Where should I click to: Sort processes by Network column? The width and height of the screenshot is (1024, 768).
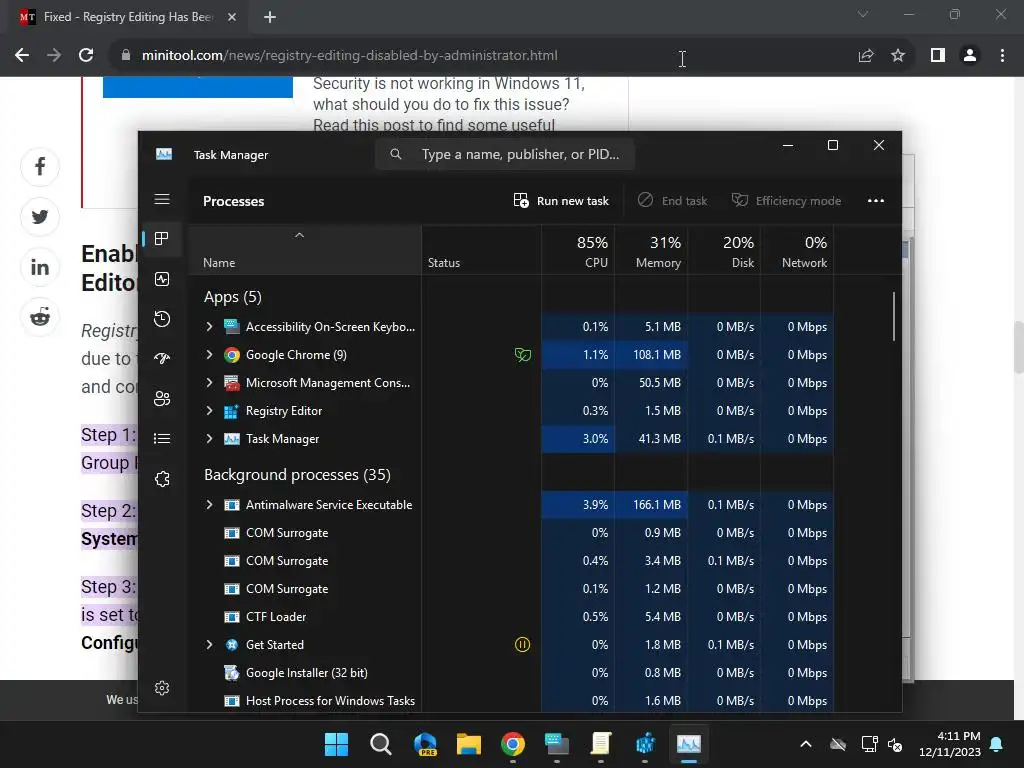coord(797,251)
